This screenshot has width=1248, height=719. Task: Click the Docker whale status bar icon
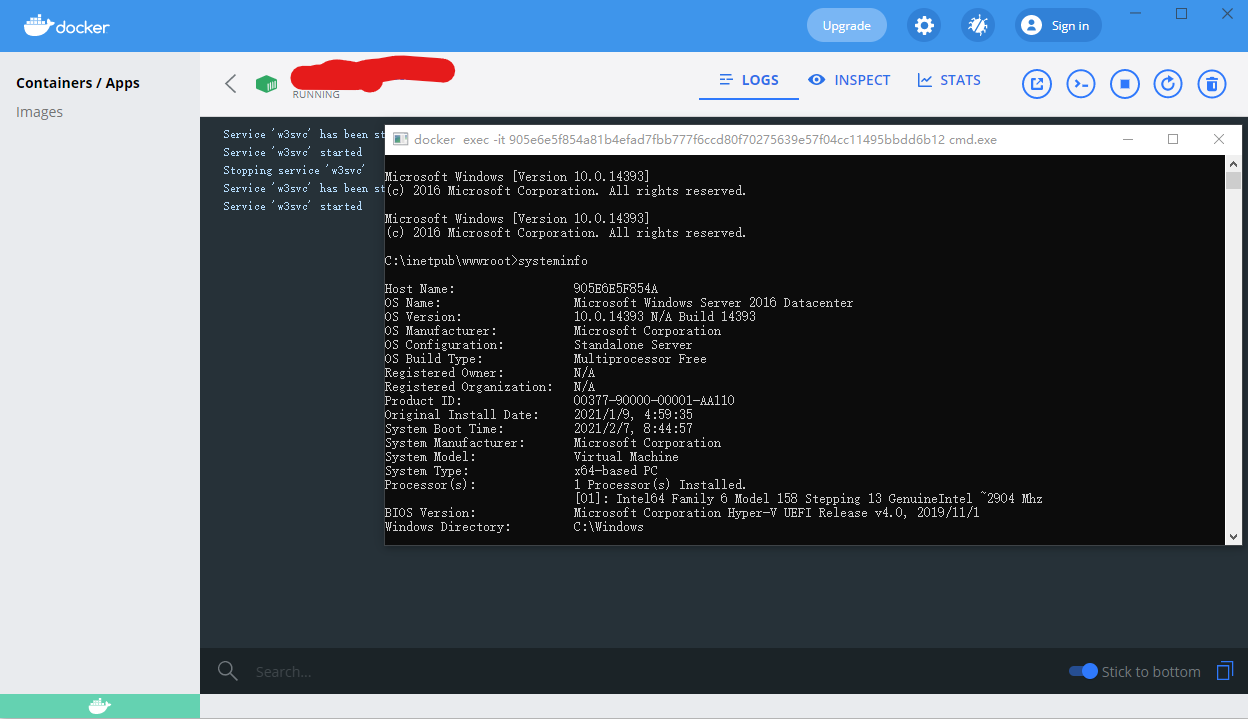point(100,706)
